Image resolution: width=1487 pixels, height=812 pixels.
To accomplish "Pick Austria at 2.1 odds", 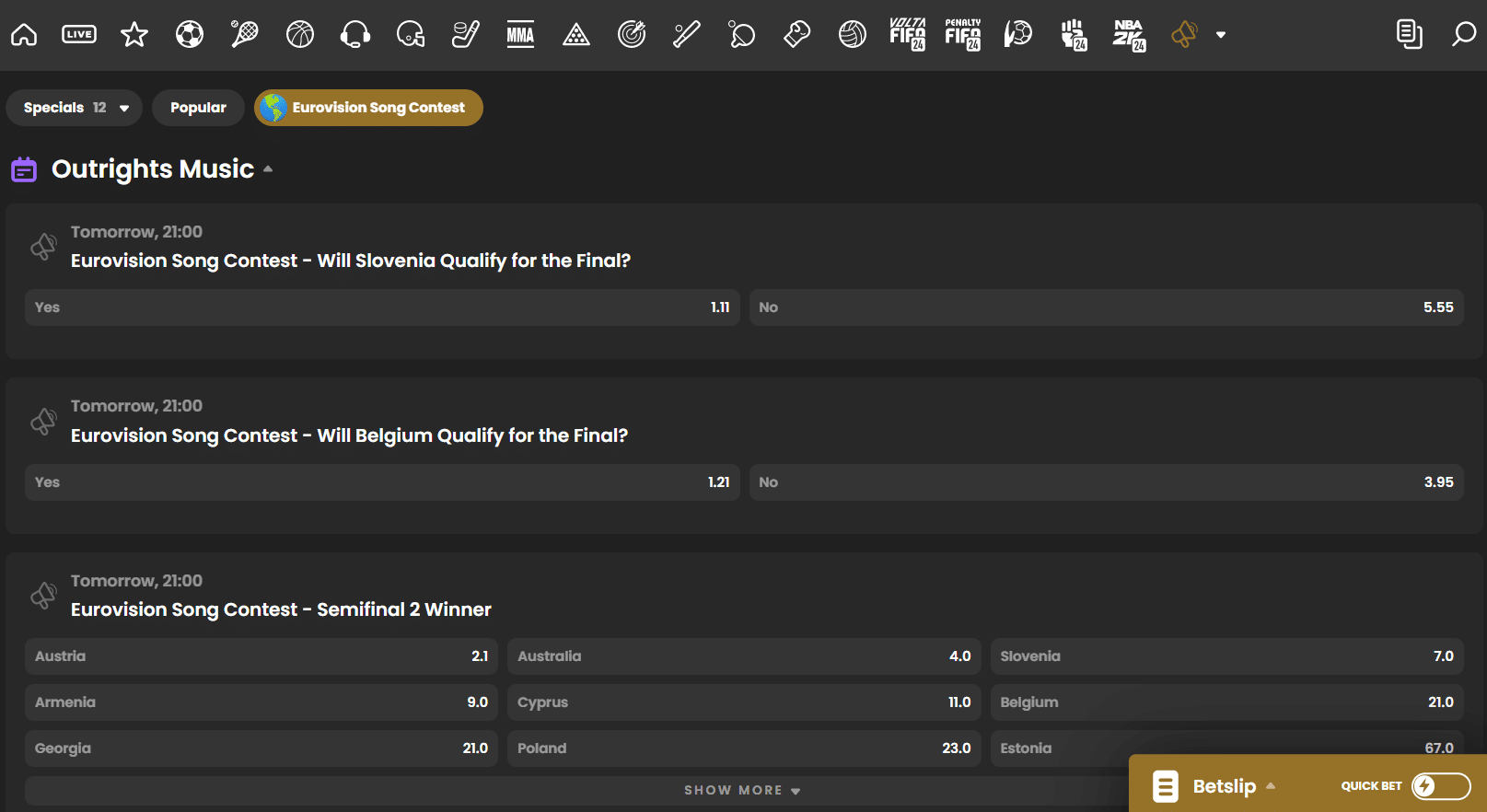I will (261, 656).
